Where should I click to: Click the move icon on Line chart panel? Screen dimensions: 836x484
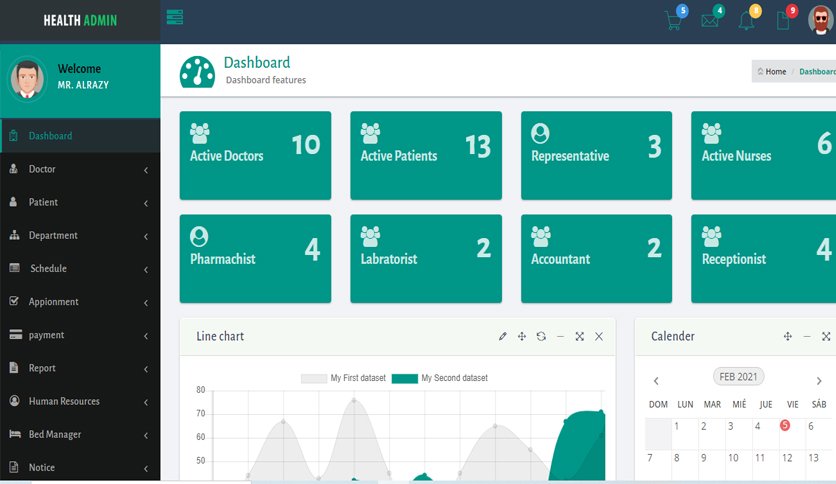[522, 336]
